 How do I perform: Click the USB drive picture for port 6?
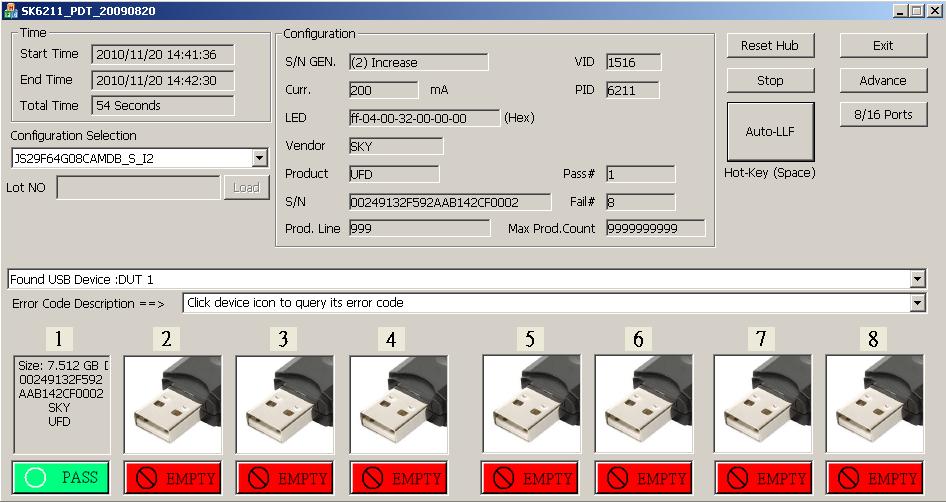645,404
